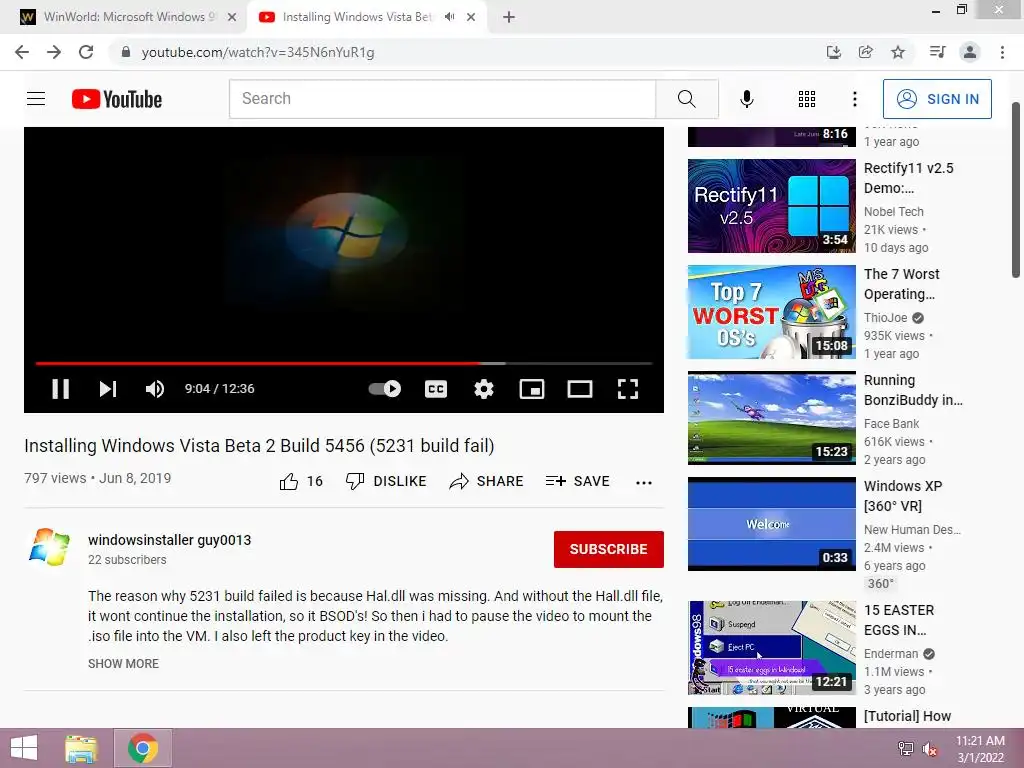The height and width of the screenshot is (768, 1024).
Task: Open the Chrome profile menu
Action: point(970,52)
